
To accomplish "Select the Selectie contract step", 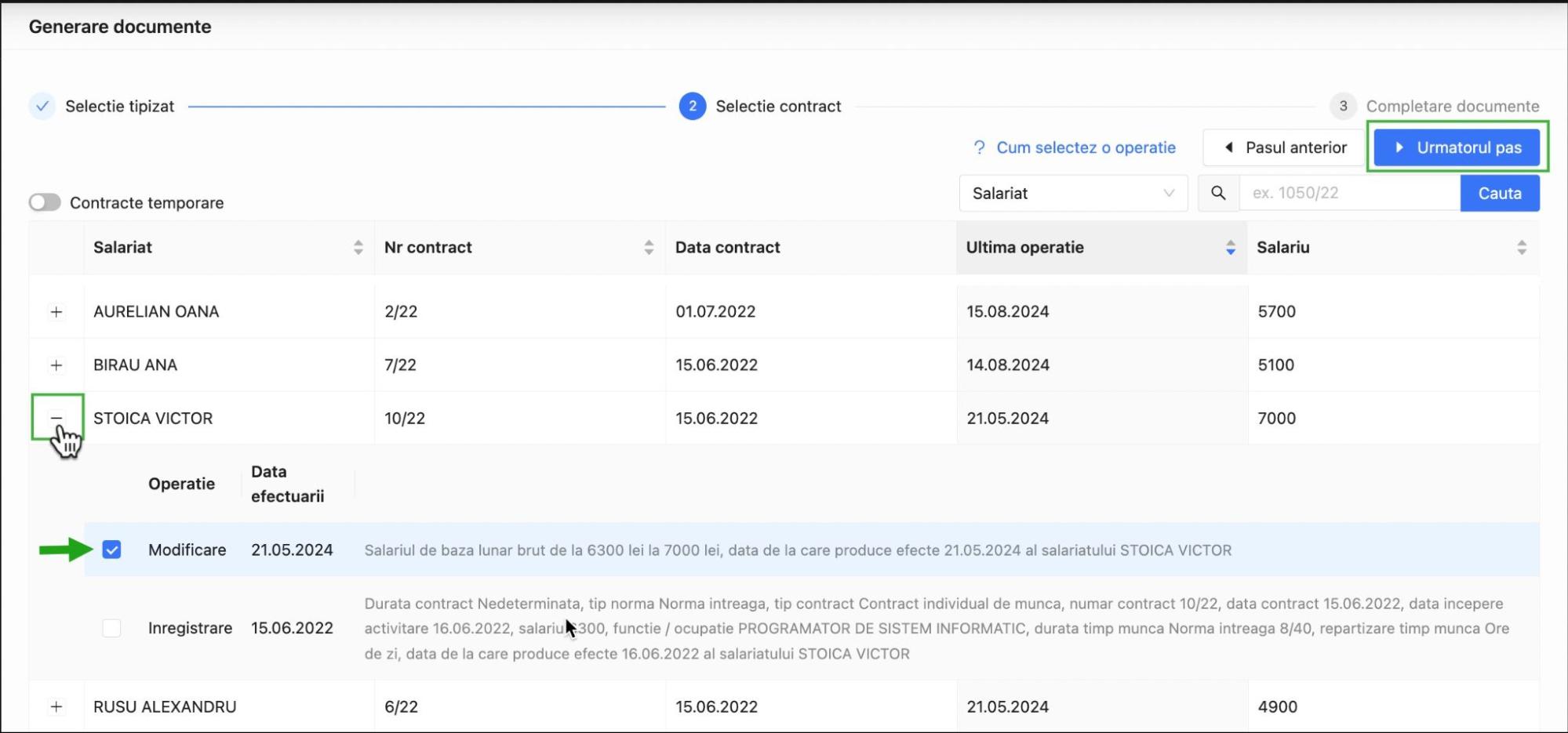I will click(x=778, y=106).
